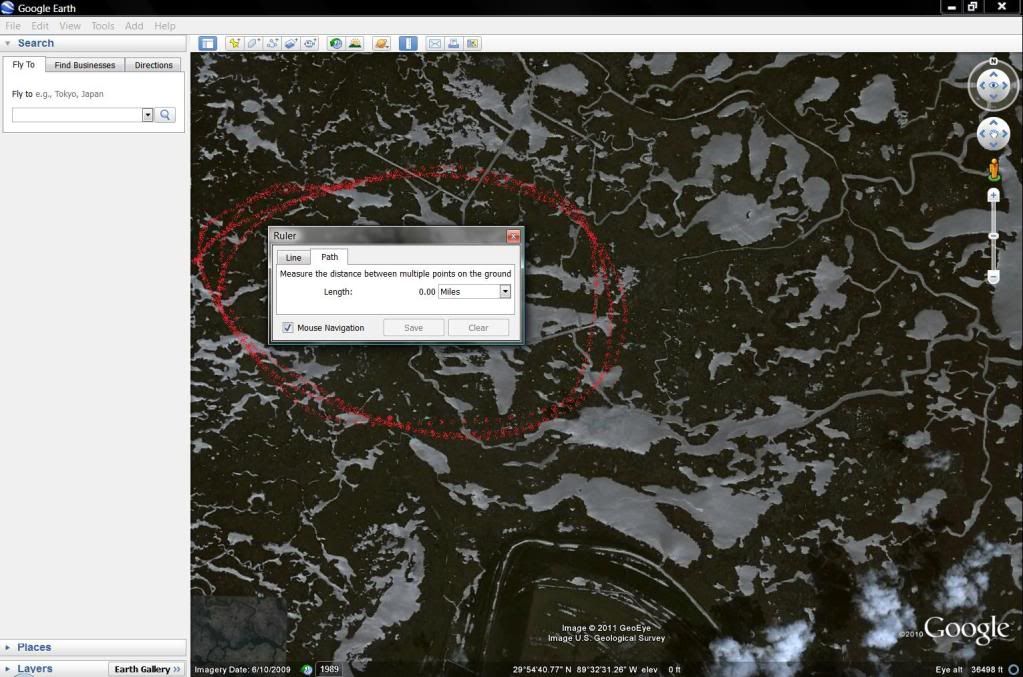
Task: Click the streaming status indicator circle
Action: 1013,669
